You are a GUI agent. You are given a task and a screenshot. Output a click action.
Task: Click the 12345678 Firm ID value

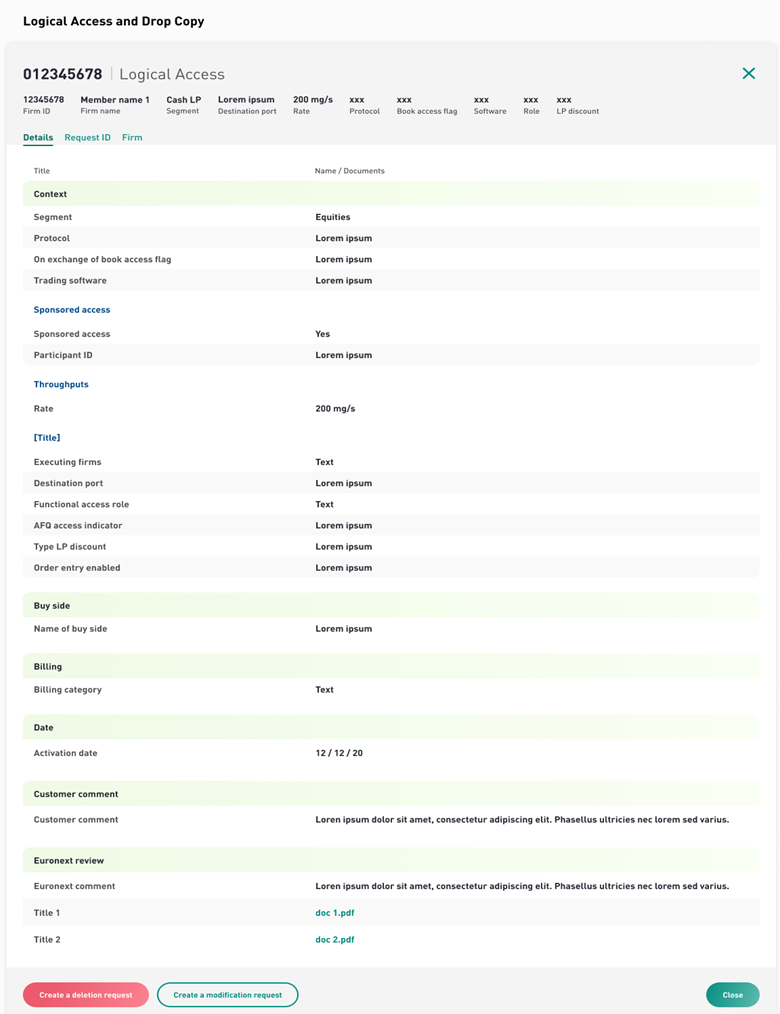coord(43,100)
